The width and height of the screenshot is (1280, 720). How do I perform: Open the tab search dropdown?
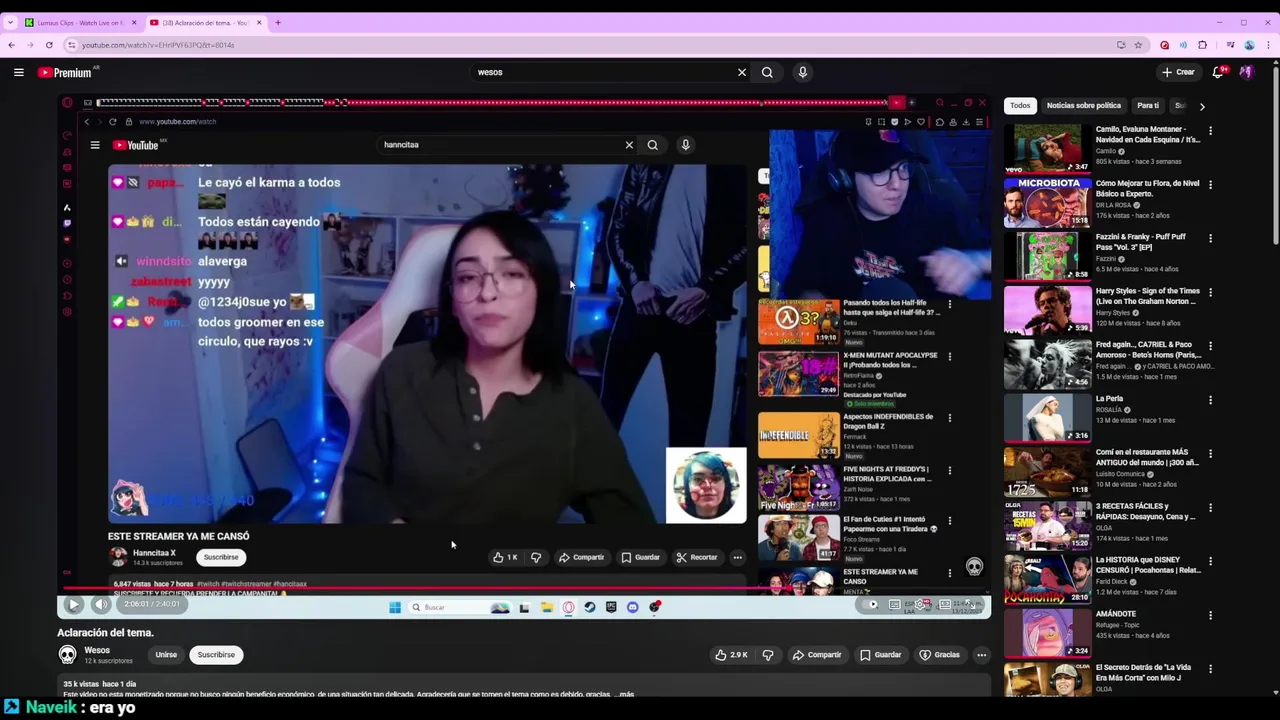[x=10, y=22]
